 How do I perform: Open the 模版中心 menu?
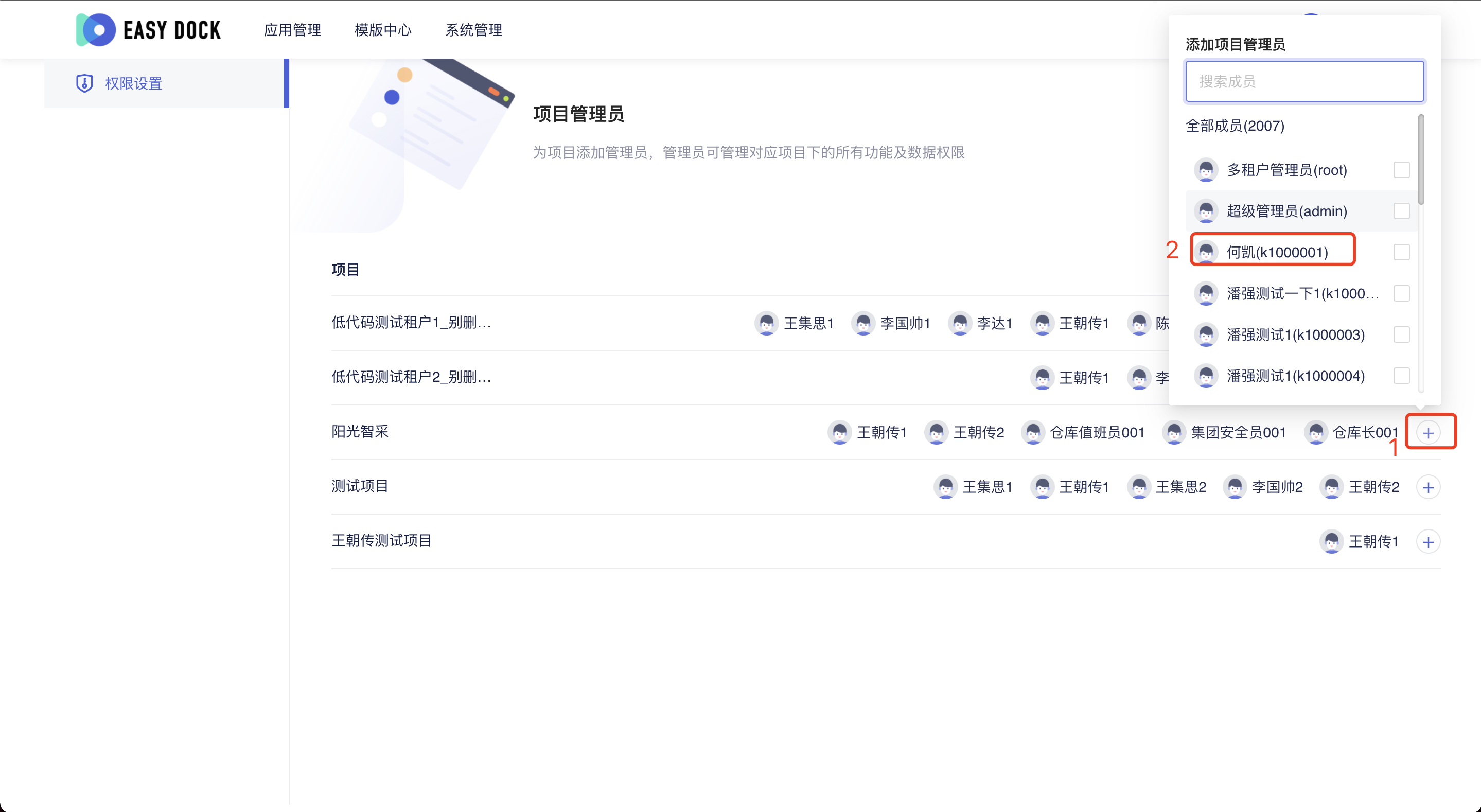pyautogui.click(x=383, y=30)
